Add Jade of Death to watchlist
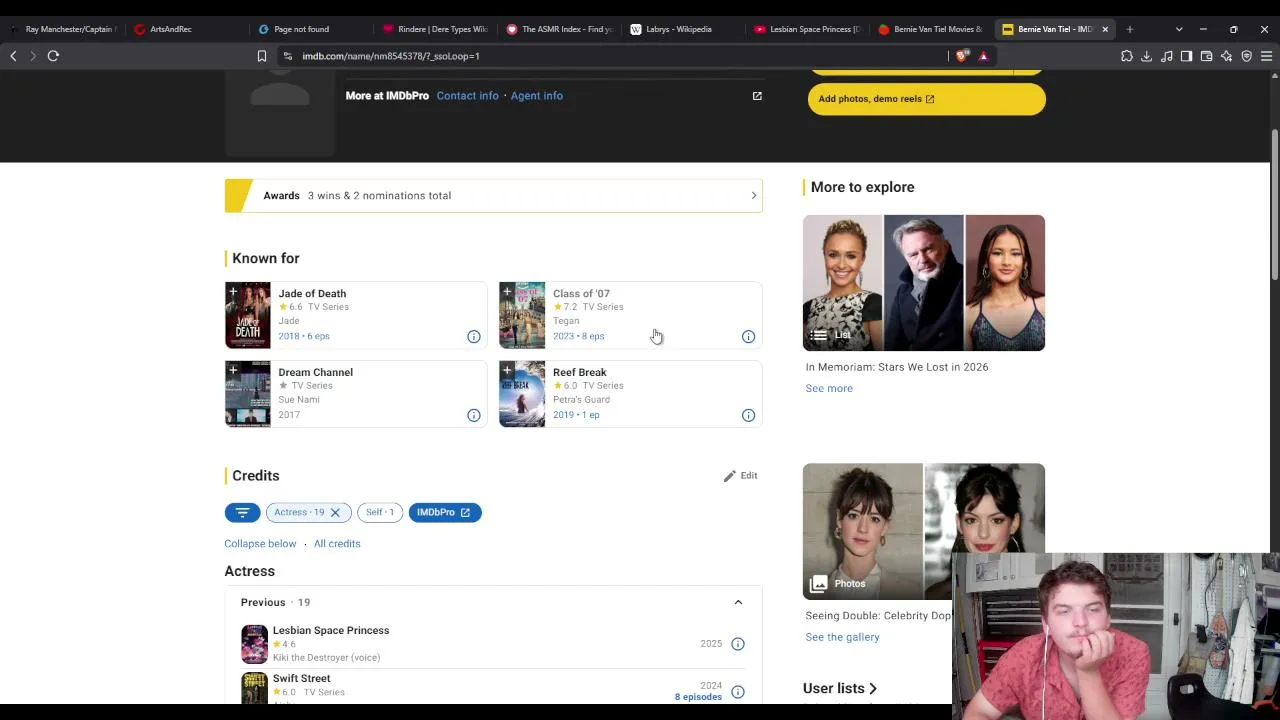This screenshot has height=720, width=1280. pos(233,292)
